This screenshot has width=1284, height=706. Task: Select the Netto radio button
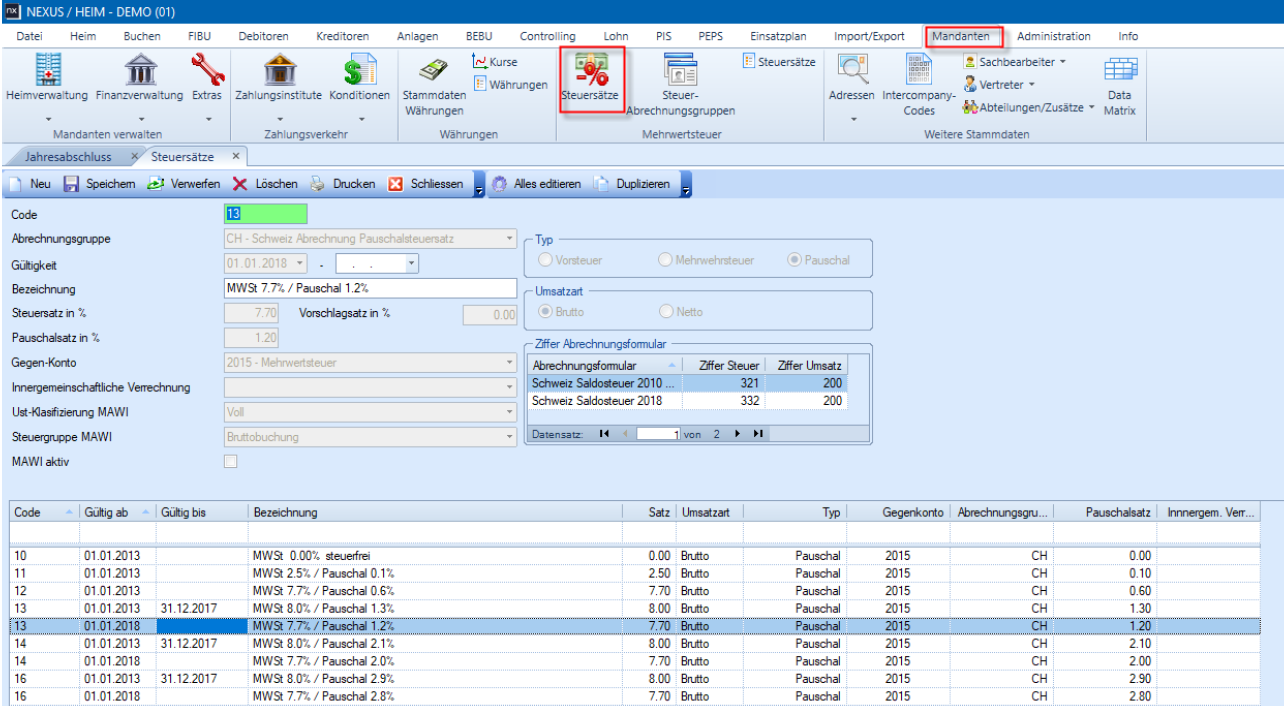tap(666, 312)
